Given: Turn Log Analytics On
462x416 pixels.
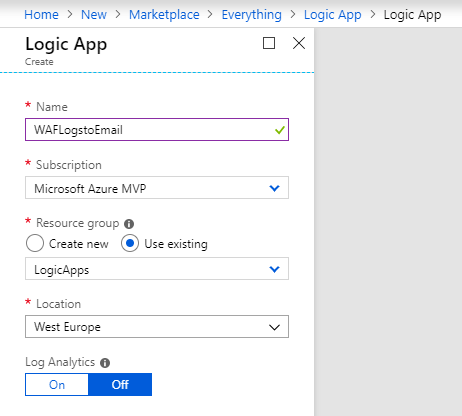Looking at the screenshot, I should click(57, 385).
